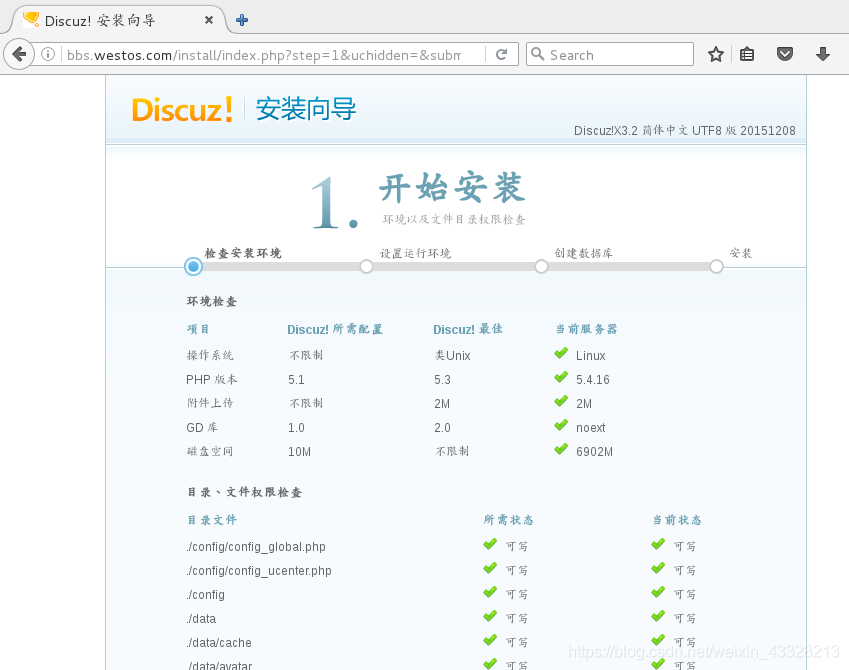The width and height of the screenshot is (849, 670).
Task: Click current-state check for ./data row
Action: tap(658, 616)
